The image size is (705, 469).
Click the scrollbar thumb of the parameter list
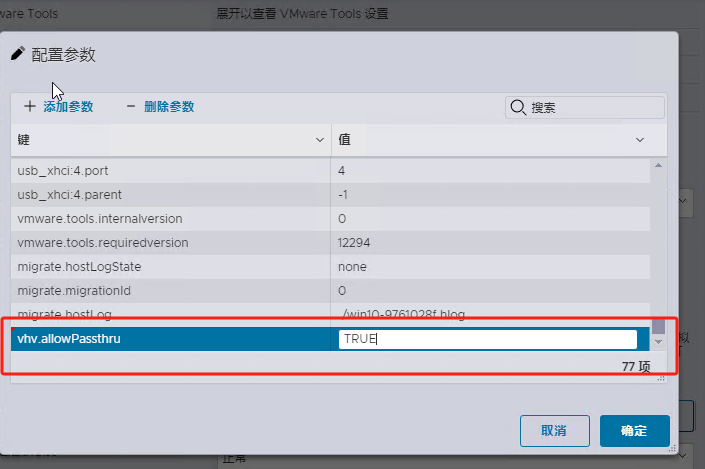click(x=658, y=326)
